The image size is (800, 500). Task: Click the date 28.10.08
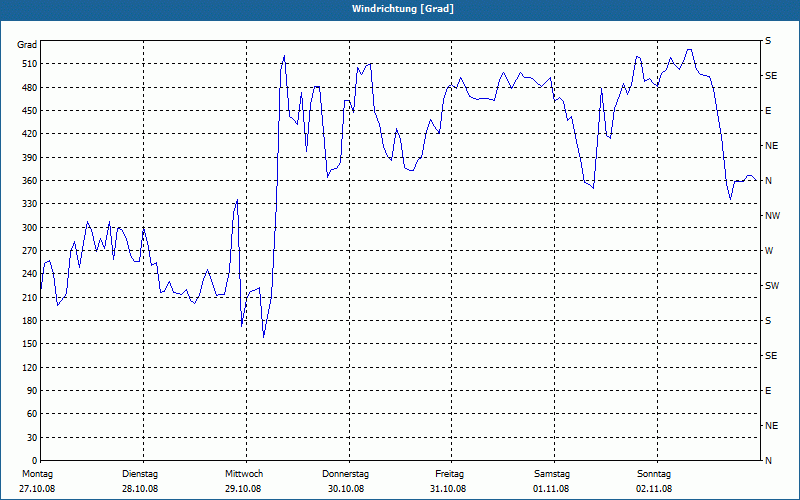[140, 489]
